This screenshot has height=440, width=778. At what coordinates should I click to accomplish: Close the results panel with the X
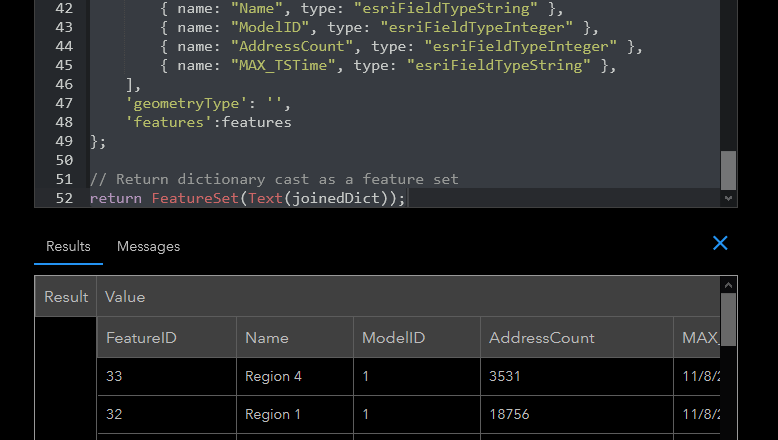720,243
